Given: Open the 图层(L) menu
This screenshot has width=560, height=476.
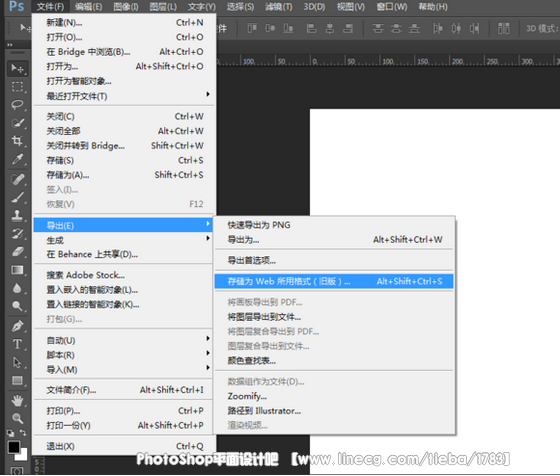Looking at the screenshot, I should [x=163, y=6].
